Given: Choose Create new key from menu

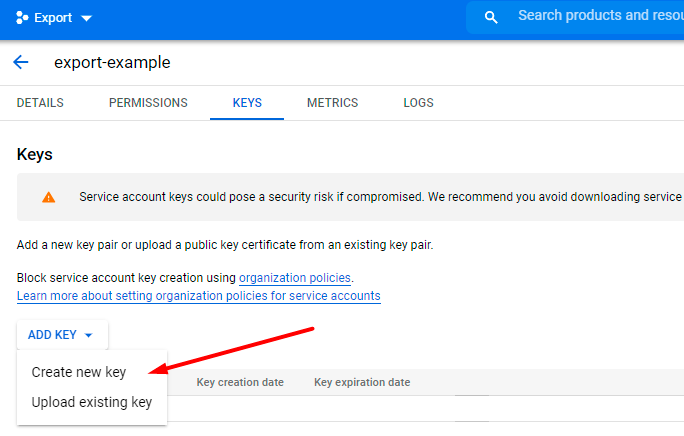Looking at the screenshot, I should click(x=79, y=372).
